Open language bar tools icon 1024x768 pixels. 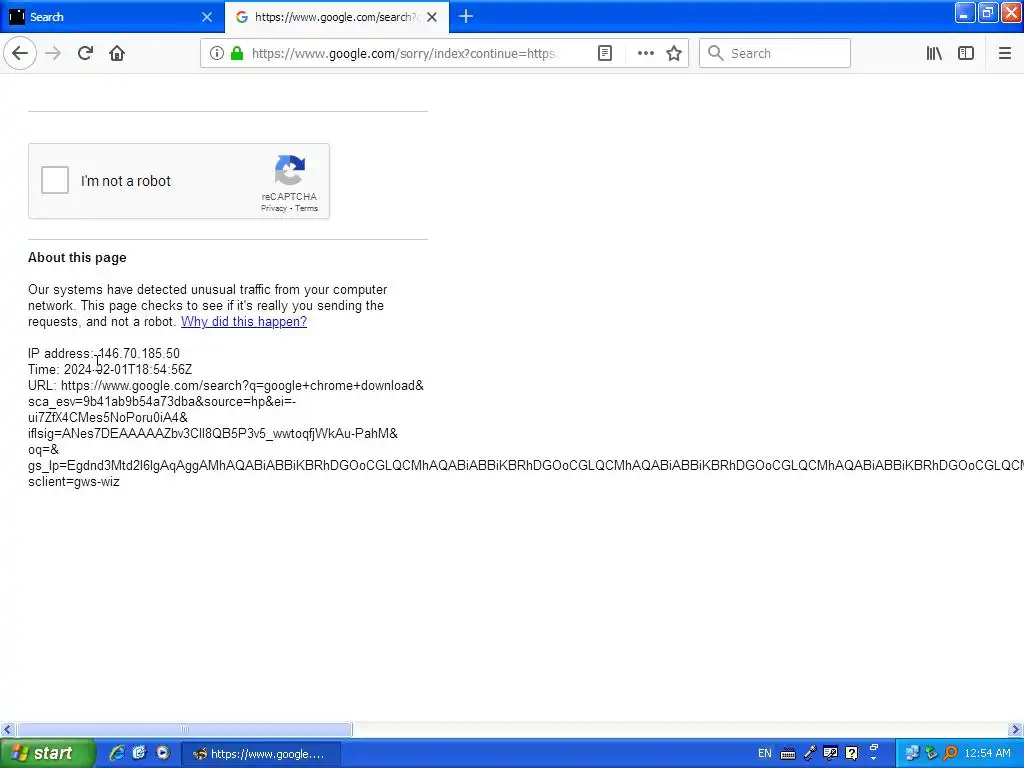click(830, 753)
